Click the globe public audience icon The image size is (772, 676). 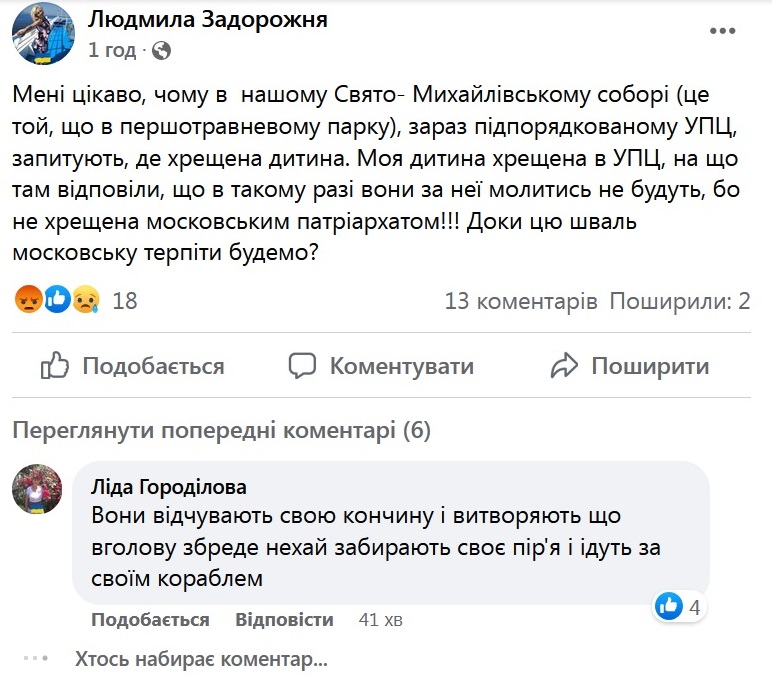pyautogui.click(x=161, y=50)
